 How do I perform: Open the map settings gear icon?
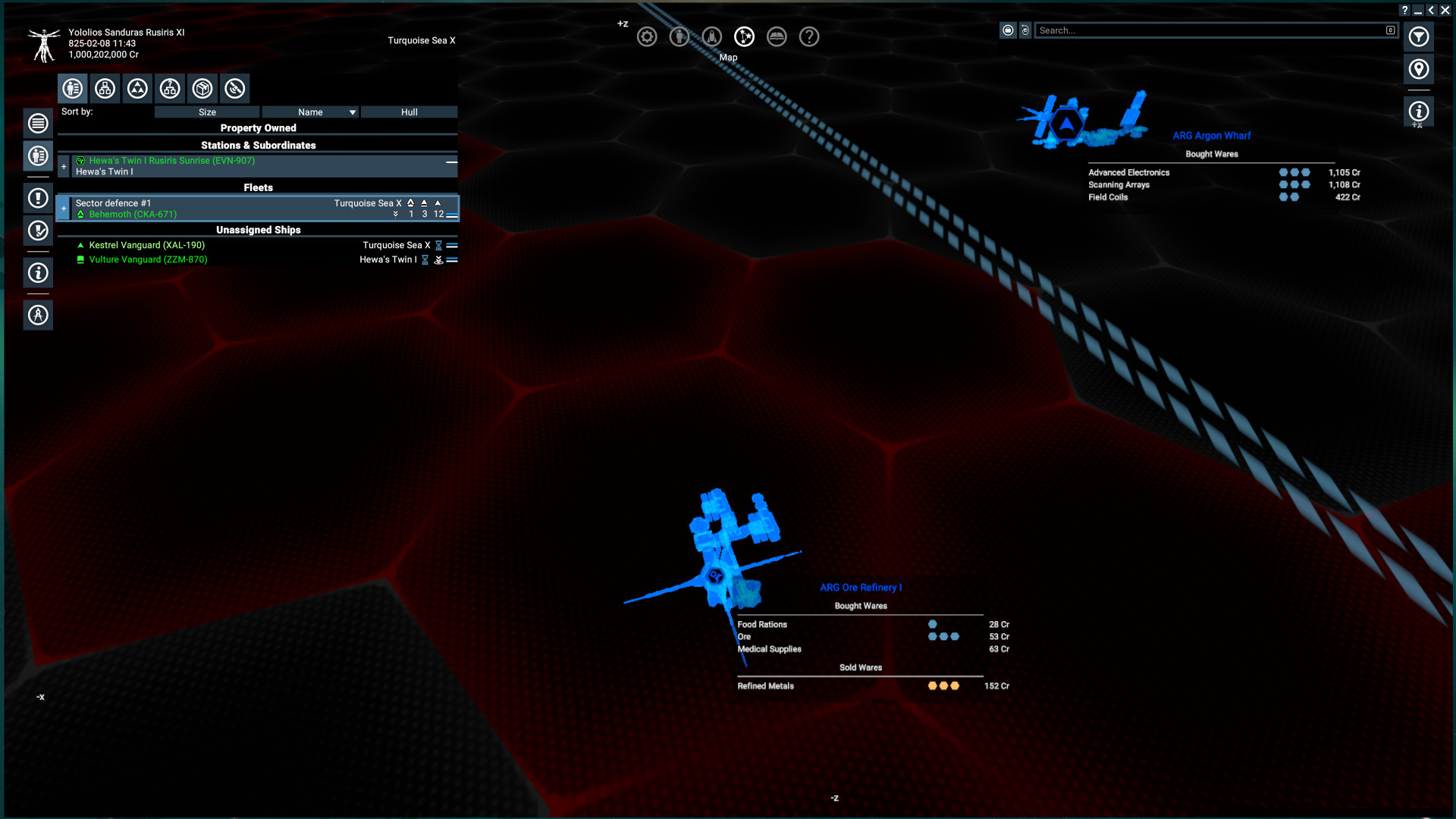(x=647, y=36)
